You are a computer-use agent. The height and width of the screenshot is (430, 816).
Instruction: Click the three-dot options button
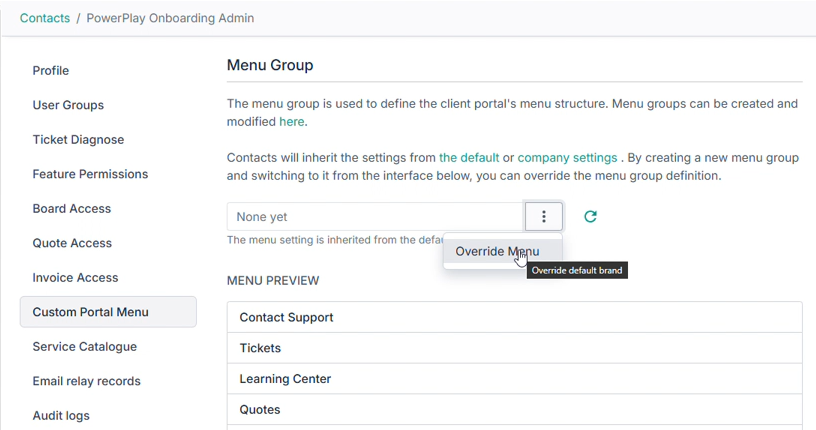click(x=543, y=216)
